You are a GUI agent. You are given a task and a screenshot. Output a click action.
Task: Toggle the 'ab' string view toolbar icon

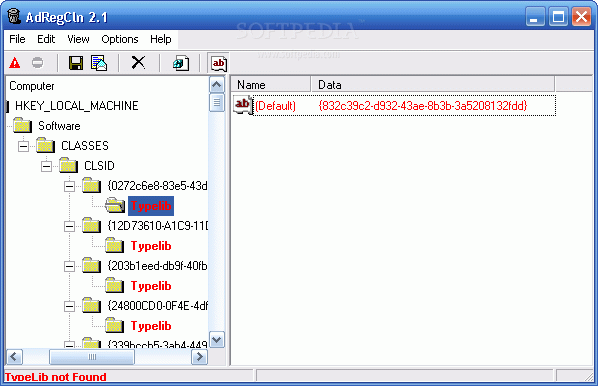pos(219,63)
